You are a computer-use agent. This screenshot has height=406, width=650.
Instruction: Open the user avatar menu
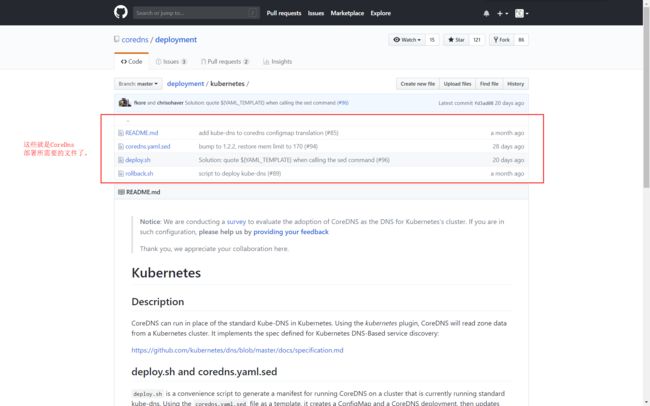521,13
